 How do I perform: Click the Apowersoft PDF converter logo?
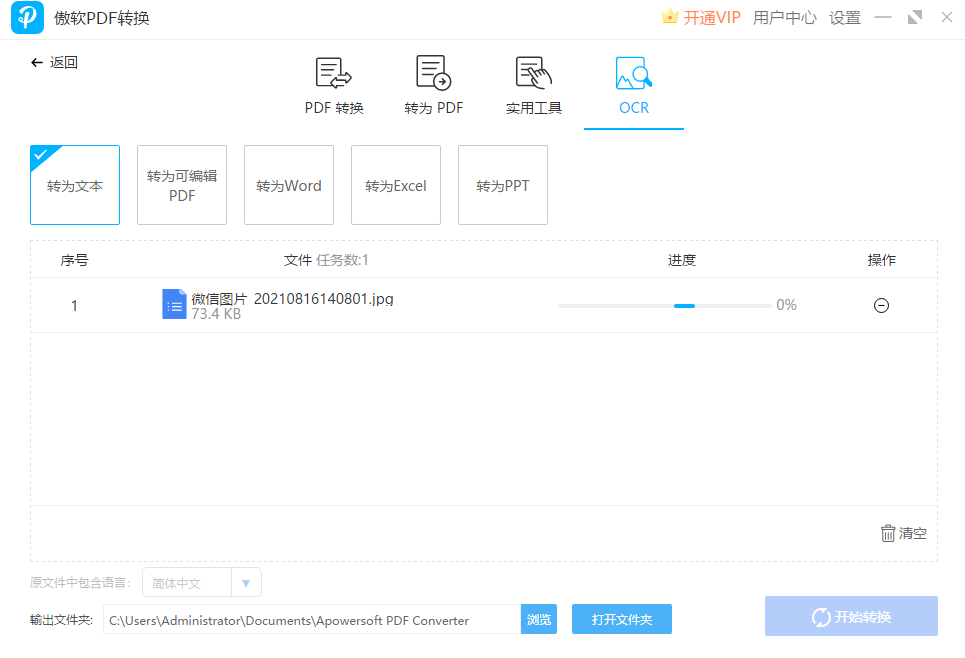point(27,17)
